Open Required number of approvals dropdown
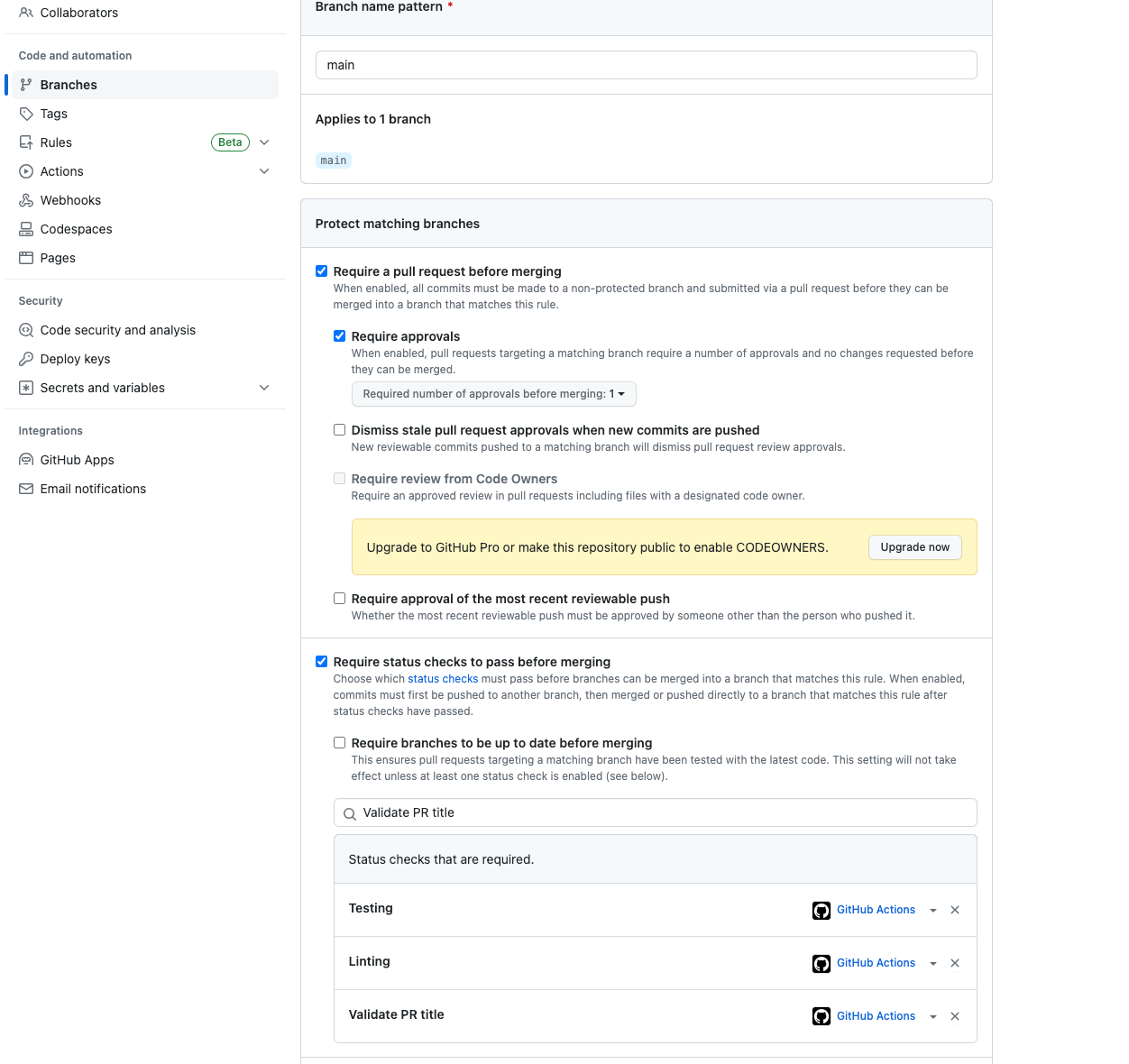 point(493,394)
